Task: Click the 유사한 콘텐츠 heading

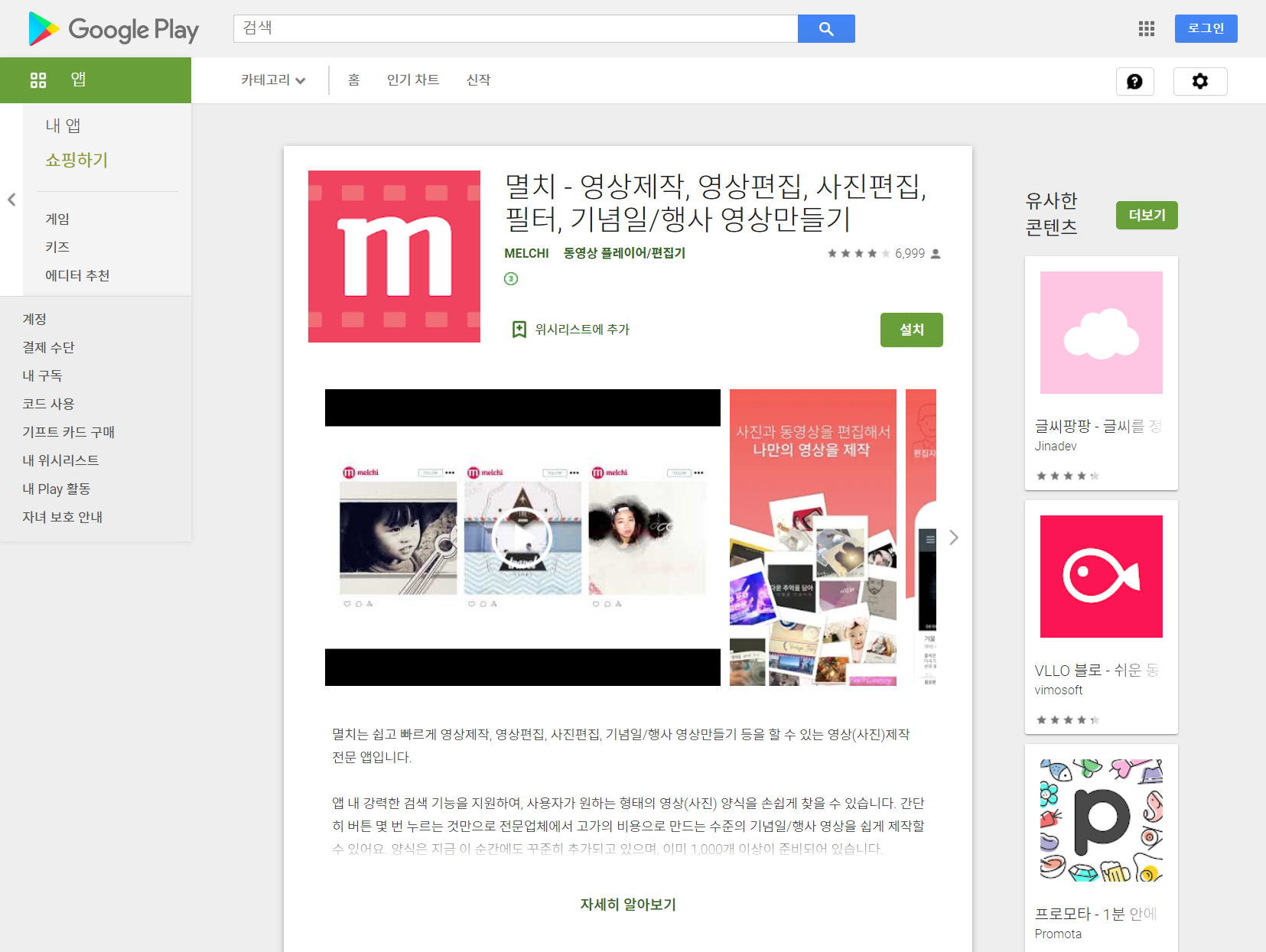Action: pyautogui.click(x=1052, y=213)
